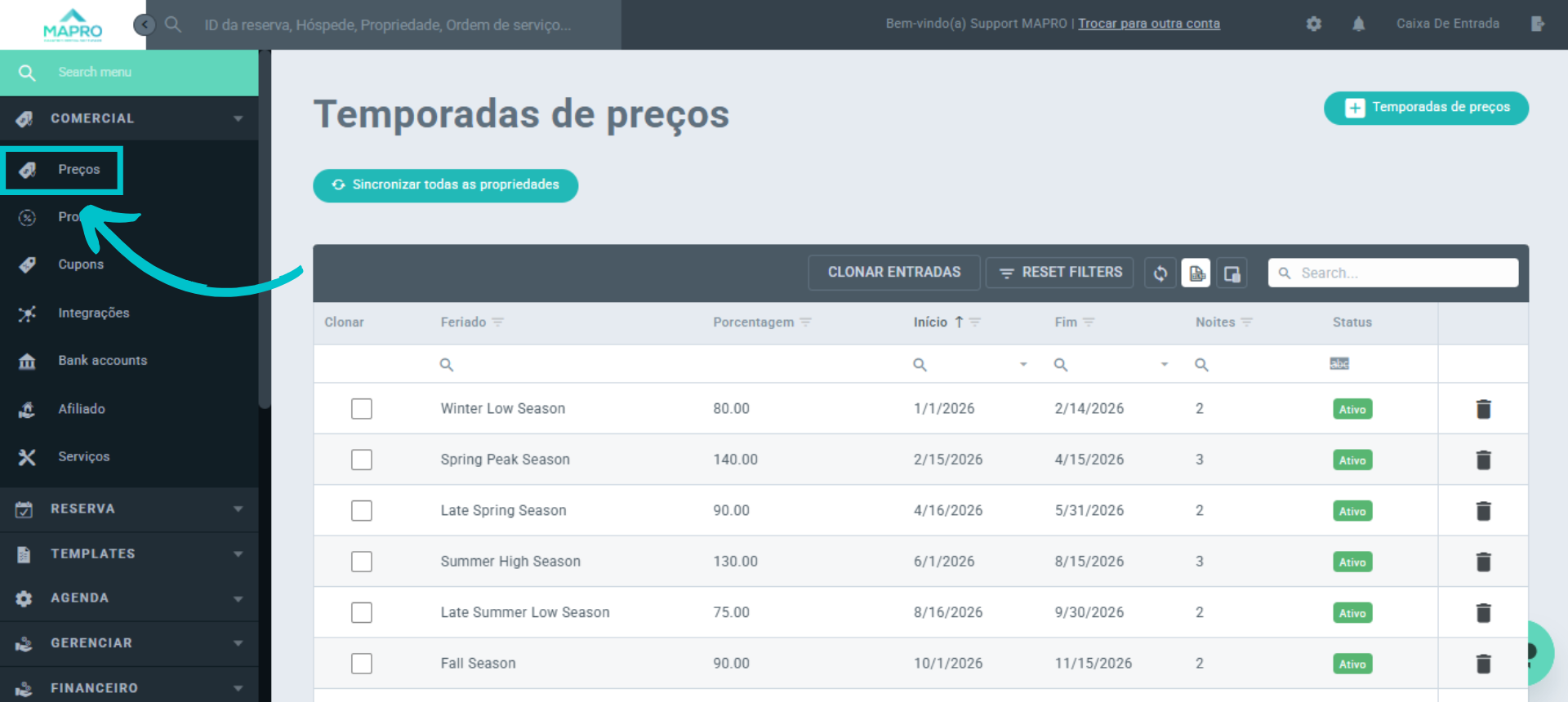The width and height of the screenshot is (1568, 702).
Task: Collapse sidebar with the chevron arrow
Action: (145, 24)
